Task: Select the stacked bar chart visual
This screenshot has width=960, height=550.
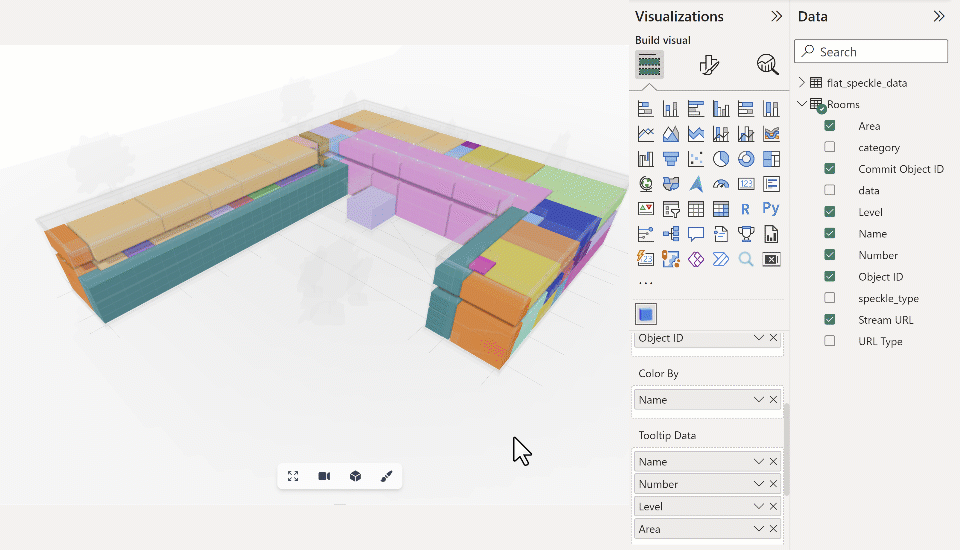Action: point(645,109)
